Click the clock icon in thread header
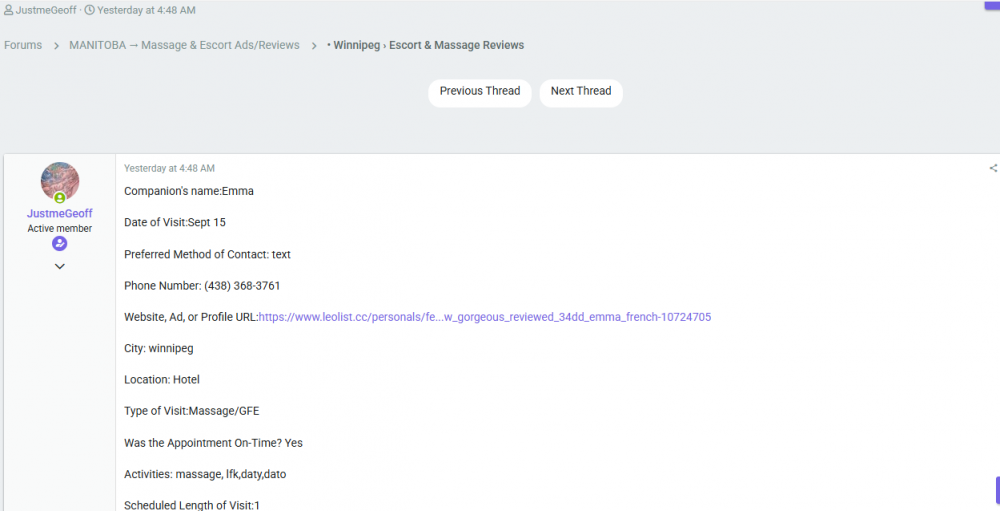The width and height of the screenshot is (1000, 511). [89, 10]
